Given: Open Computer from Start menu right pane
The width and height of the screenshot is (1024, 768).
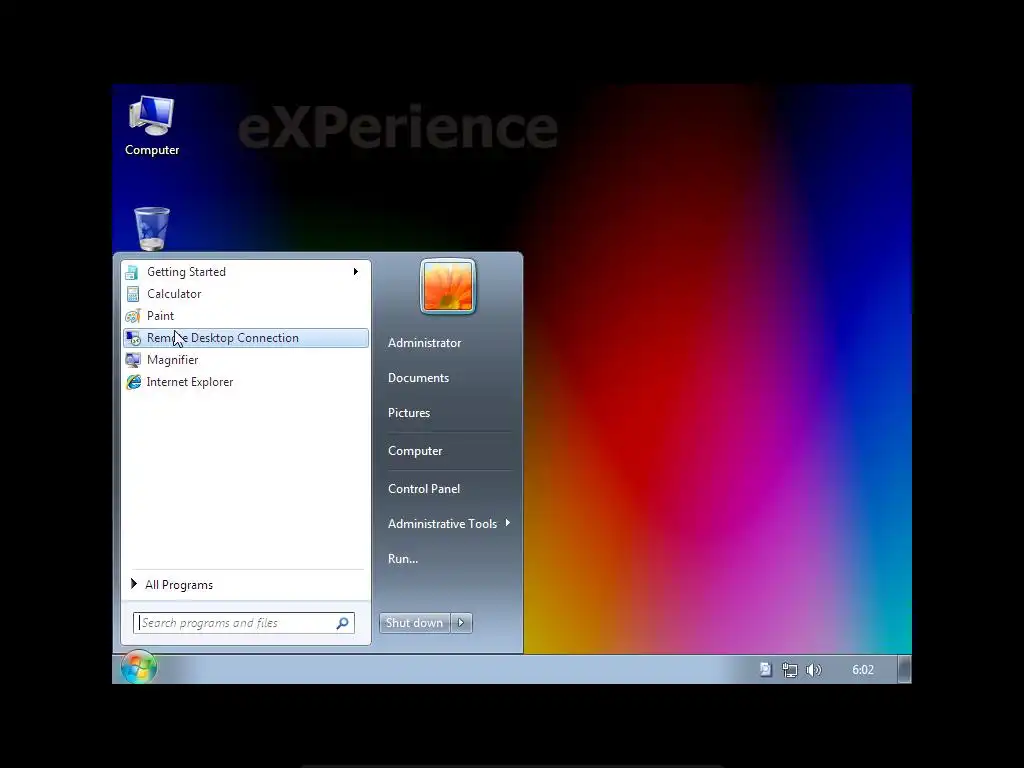Looking at the screenshot, I should pos(415,451).
